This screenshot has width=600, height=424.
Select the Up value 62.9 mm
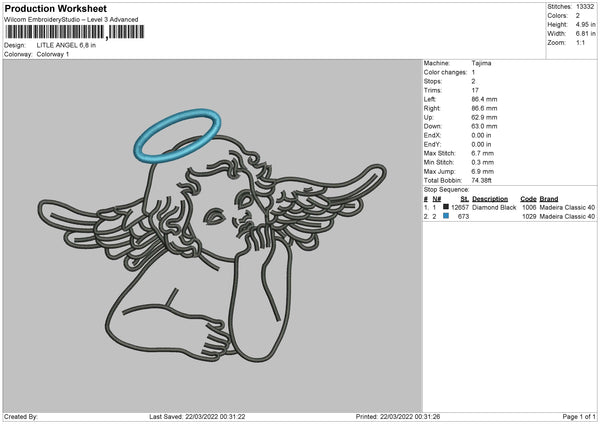(x=484, y=117)
